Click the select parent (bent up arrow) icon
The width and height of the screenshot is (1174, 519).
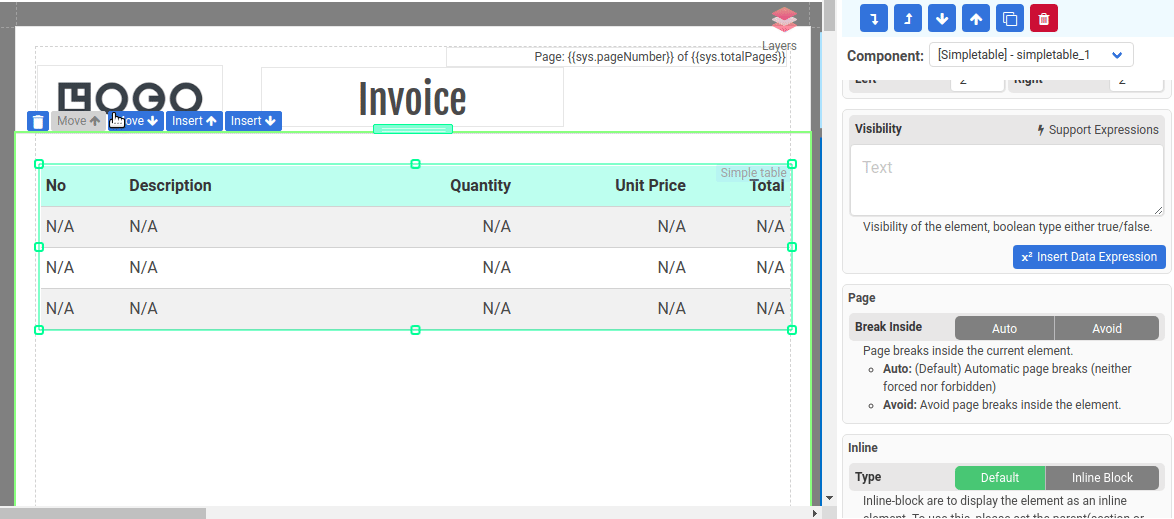point(908,18)
